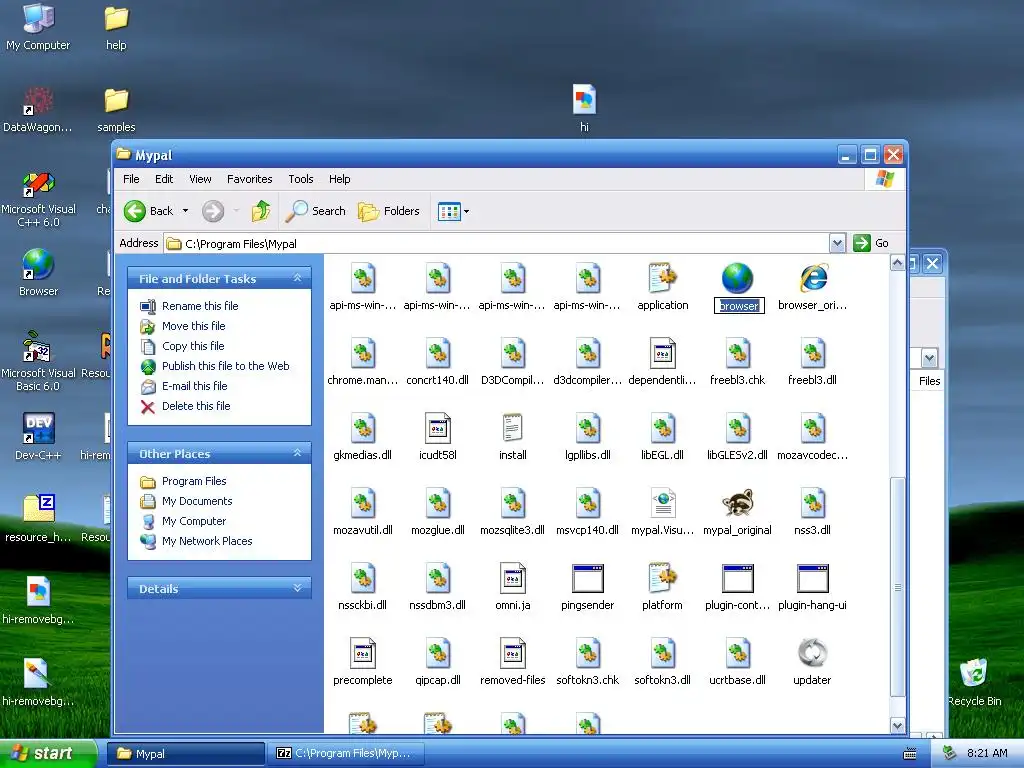Select the omni.ja file
The width and height of the screenshot is (1024, 768).
[513, 579]
